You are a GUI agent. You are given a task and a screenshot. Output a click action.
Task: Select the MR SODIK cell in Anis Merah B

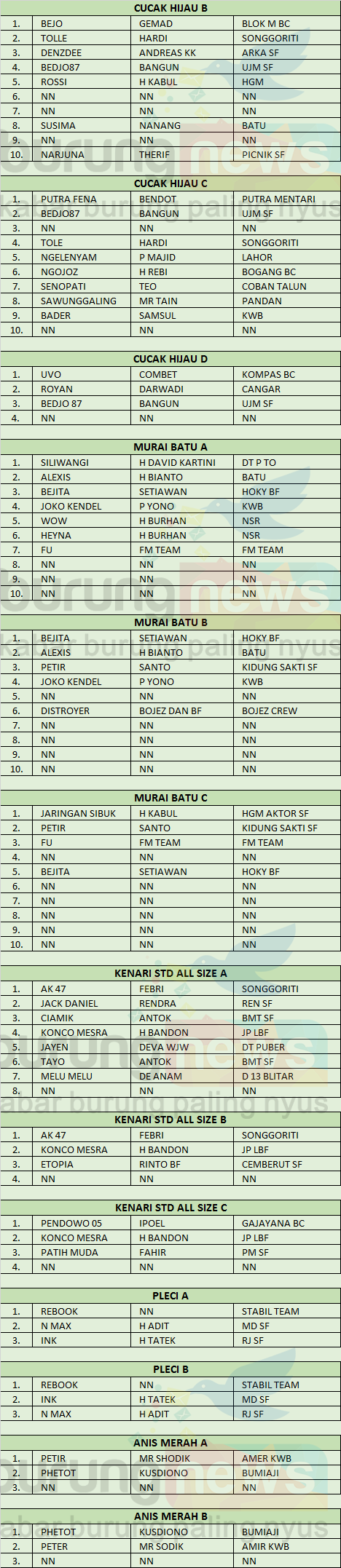click(182, 1545)
